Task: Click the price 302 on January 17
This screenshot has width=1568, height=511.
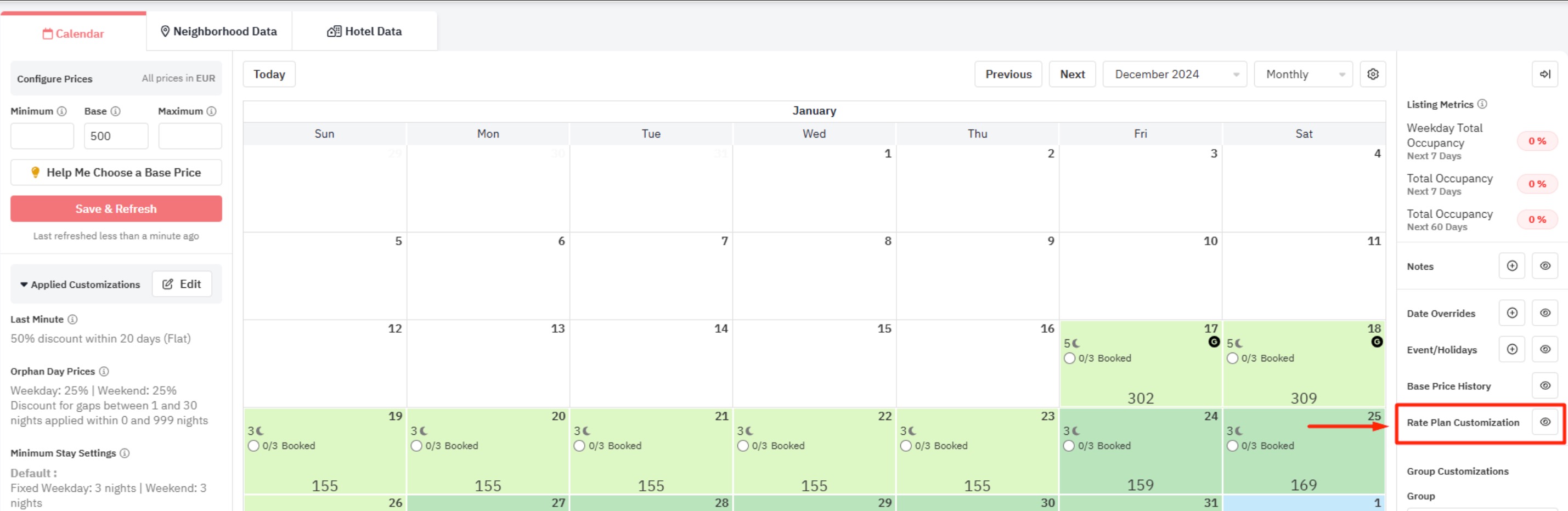Action: 1140,399
